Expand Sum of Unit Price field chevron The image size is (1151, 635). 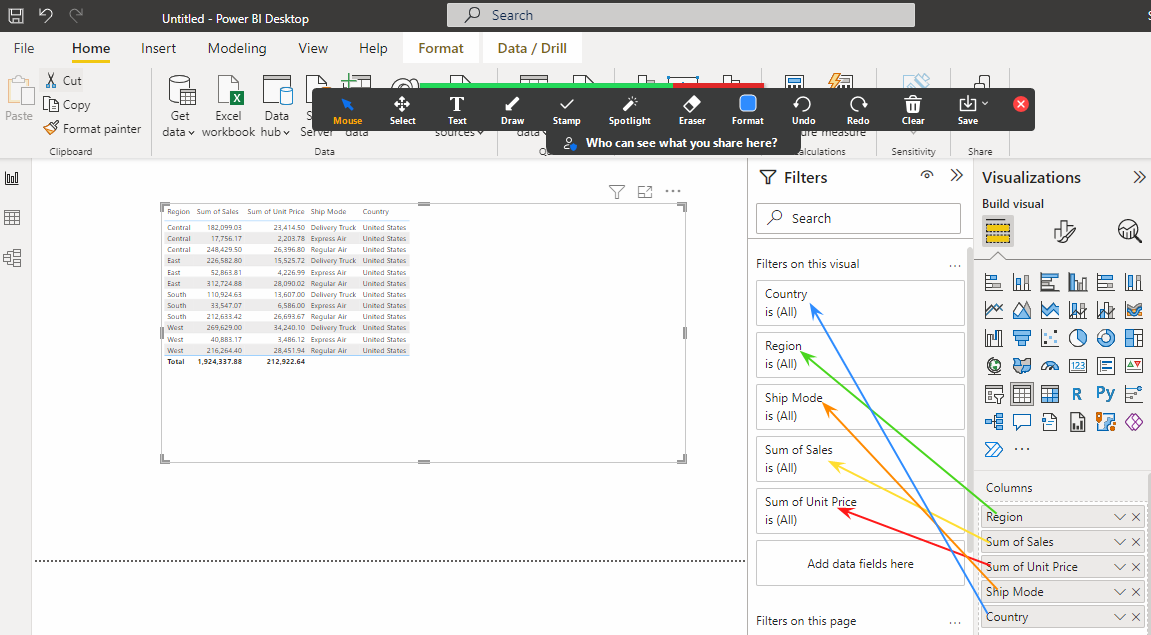[1119, 567]
